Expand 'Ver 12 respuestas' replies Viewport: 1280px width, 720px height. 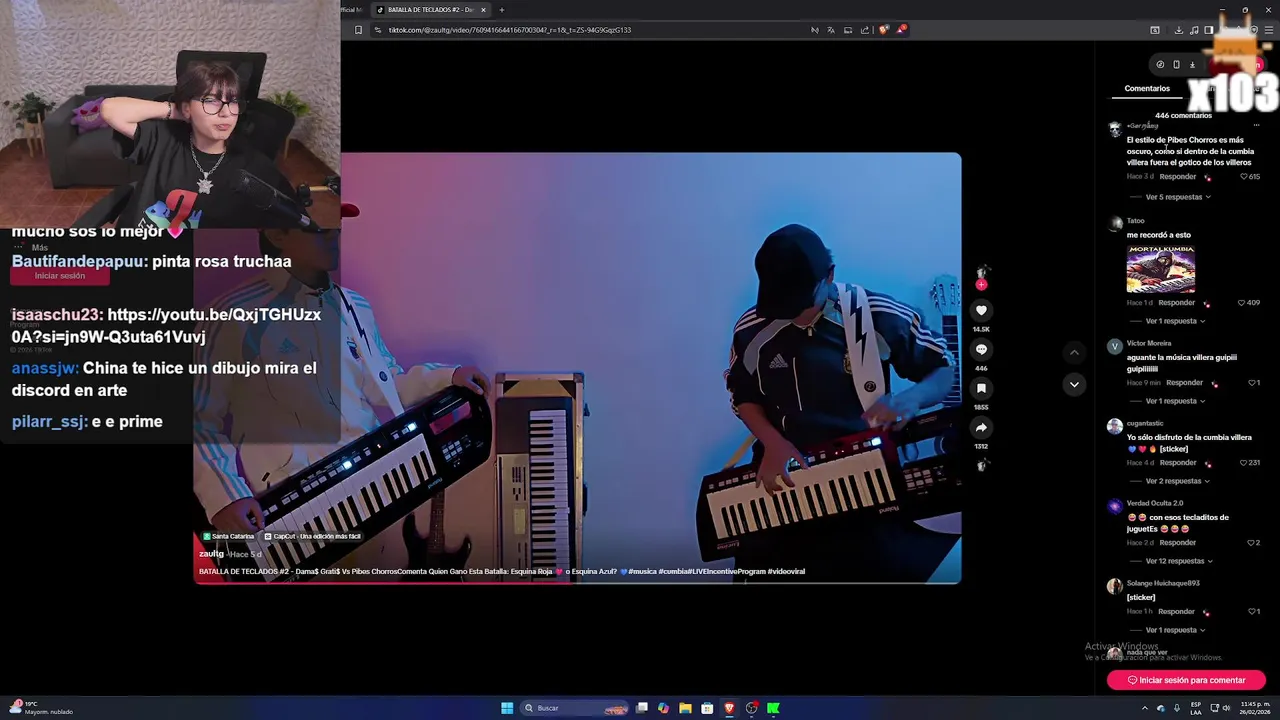1179,561
